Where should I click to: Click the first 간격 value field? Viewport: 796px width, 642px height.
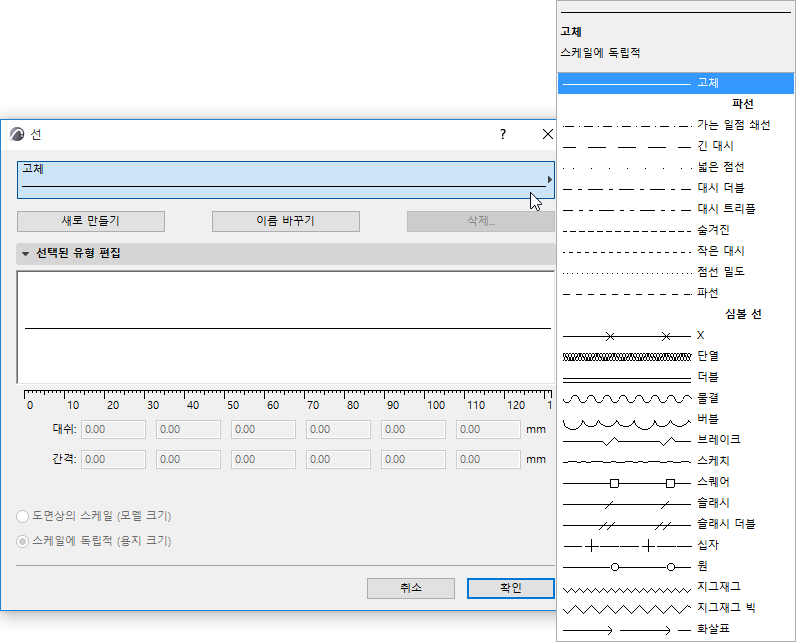113,460
